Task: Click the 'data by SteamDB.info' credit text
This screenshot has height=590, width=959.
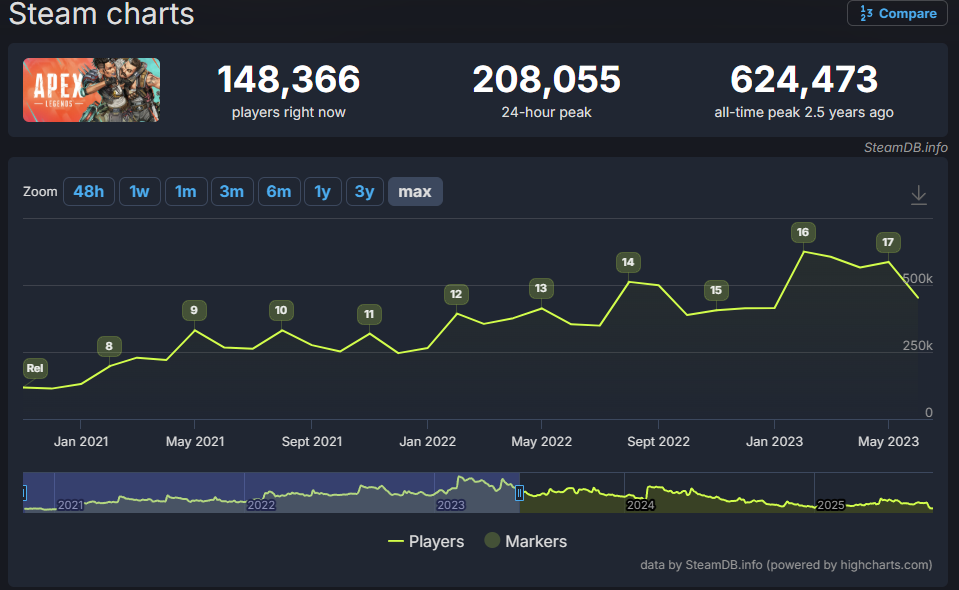Action: click(x=786, y=565)
